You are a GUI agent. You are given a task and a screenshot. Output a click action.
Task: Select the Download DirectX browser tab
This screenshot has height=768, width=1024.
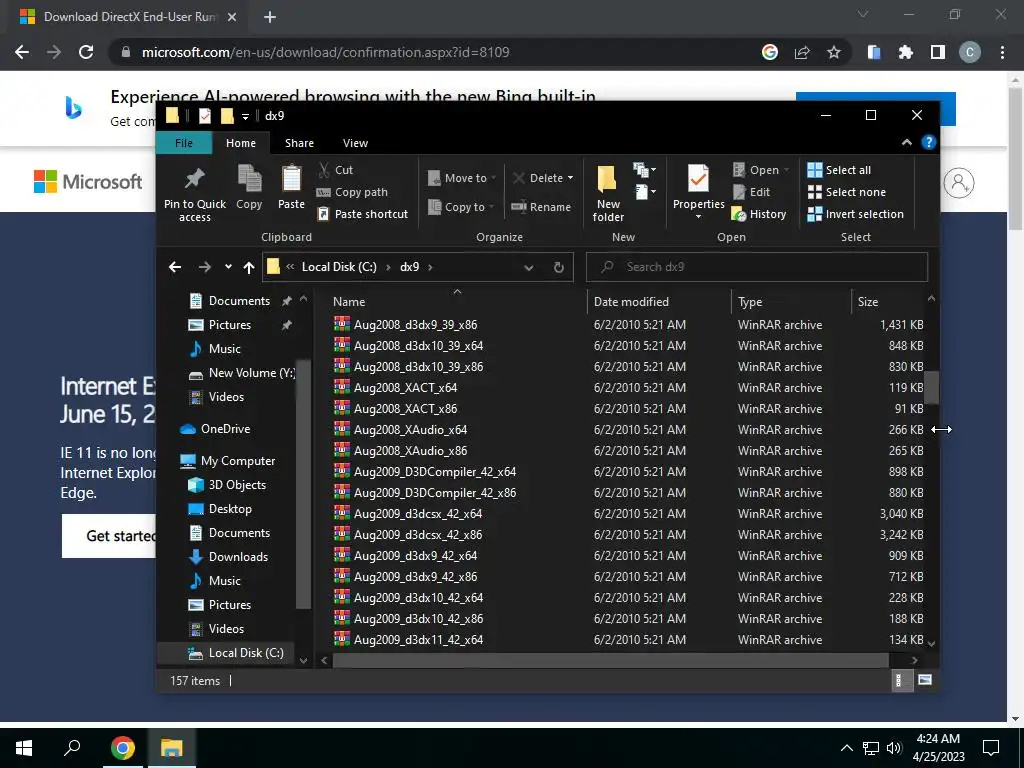(128, 17)
